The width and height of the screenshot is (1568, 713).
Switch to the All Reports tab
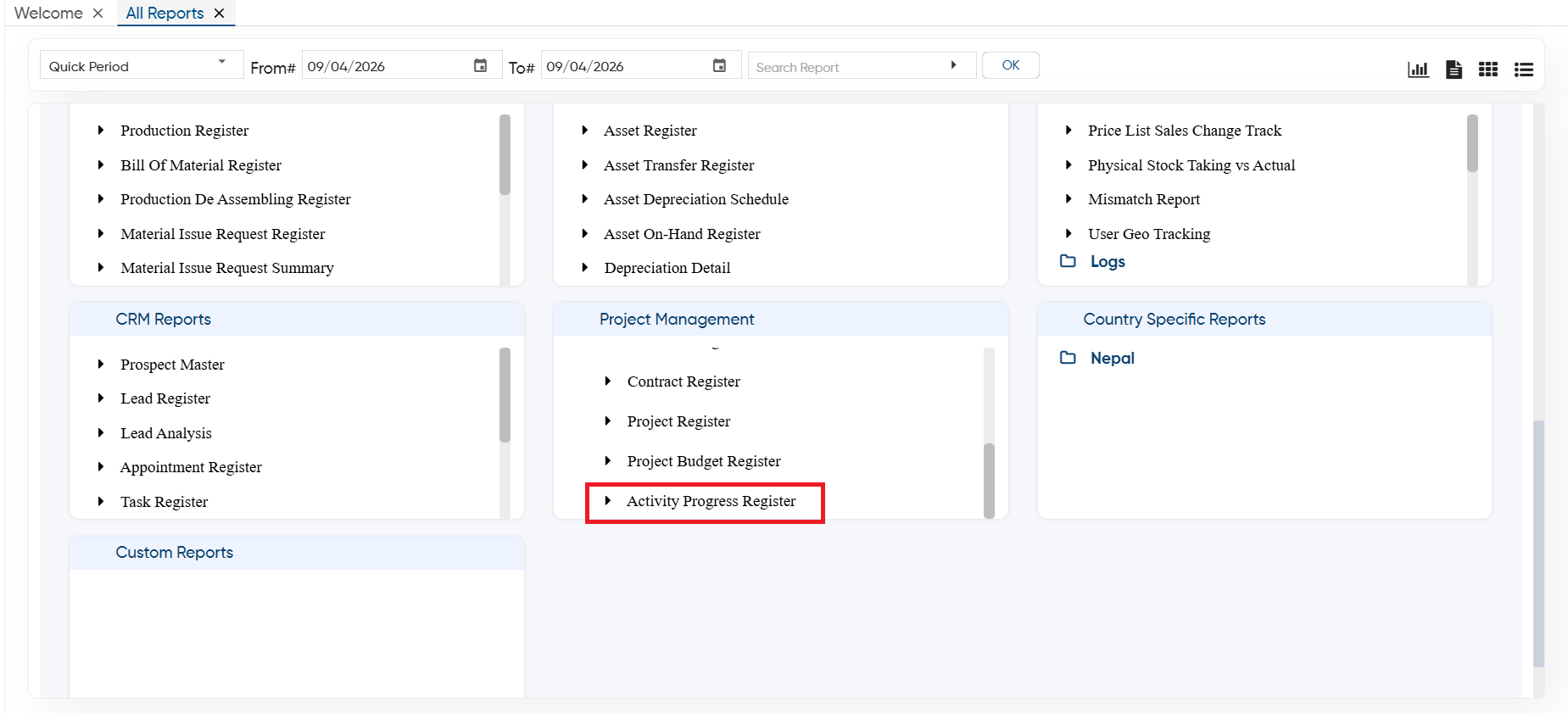tap(165, 13)
